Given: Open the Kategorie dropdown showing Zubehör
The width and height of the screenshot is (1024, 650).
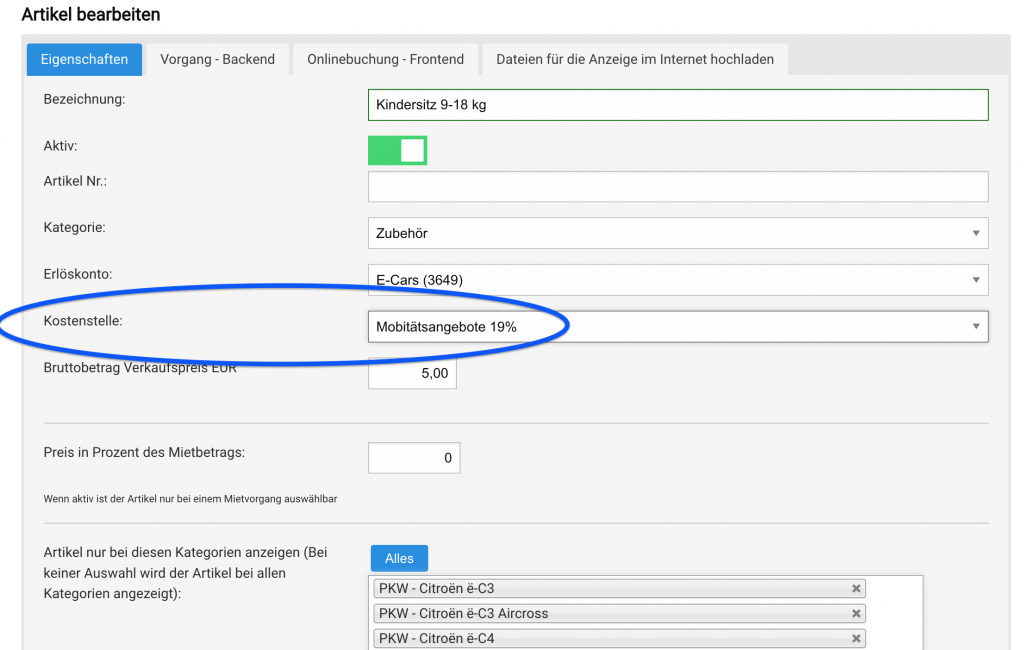Looking at the screenshot, I should coord(678,233).
